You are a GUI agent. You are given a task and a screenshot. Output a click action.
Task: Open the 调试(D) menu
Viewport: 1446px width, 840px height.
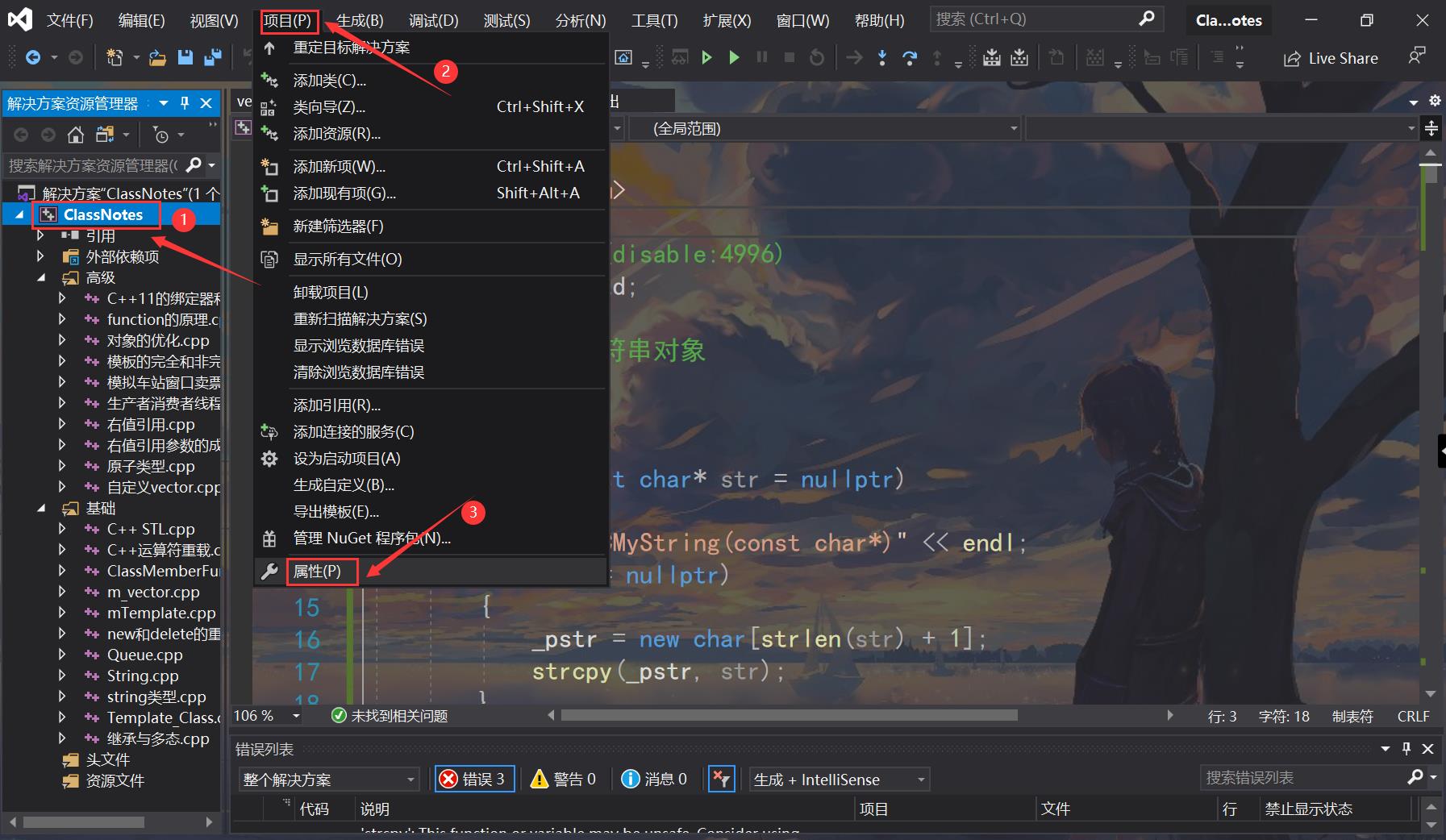[x=434, y=20]
